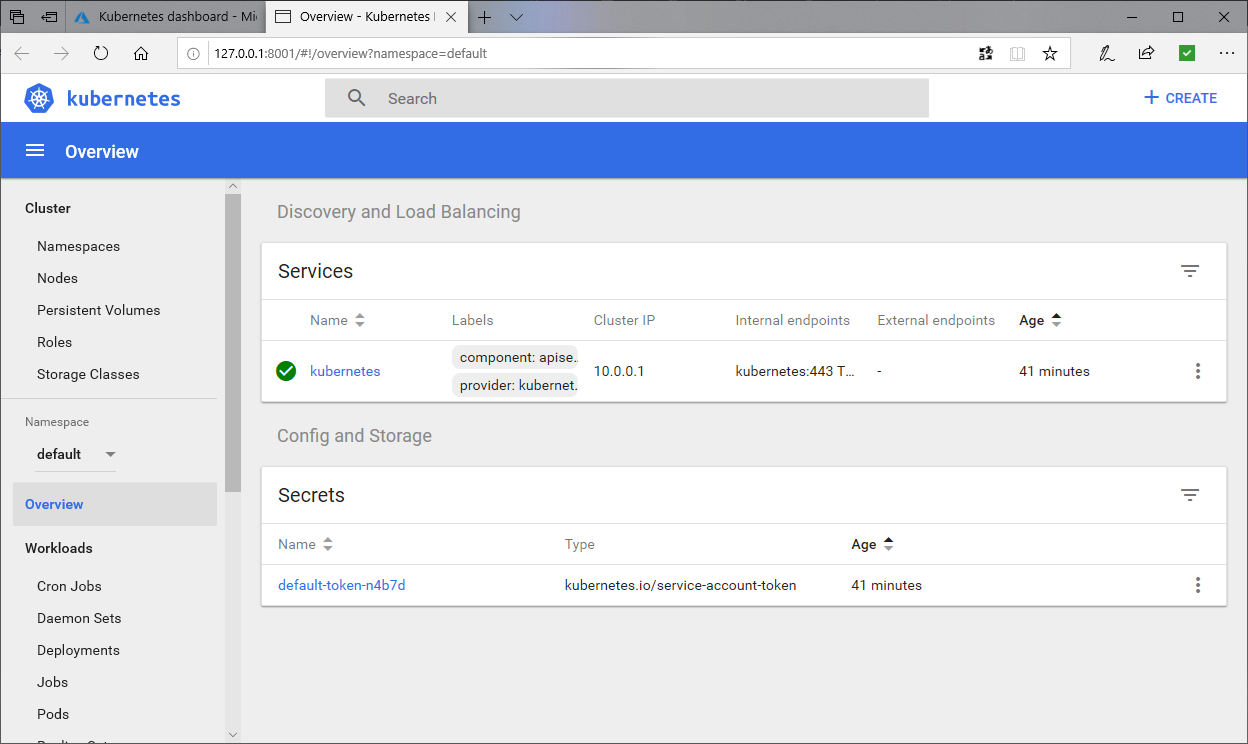Click the "provider: kubernet.." label chip

tap(515, 385)
